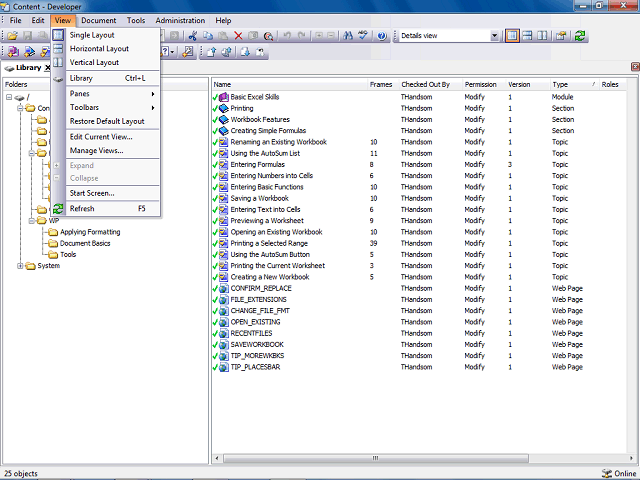Open the Administration menu

(x=180, y=20)
